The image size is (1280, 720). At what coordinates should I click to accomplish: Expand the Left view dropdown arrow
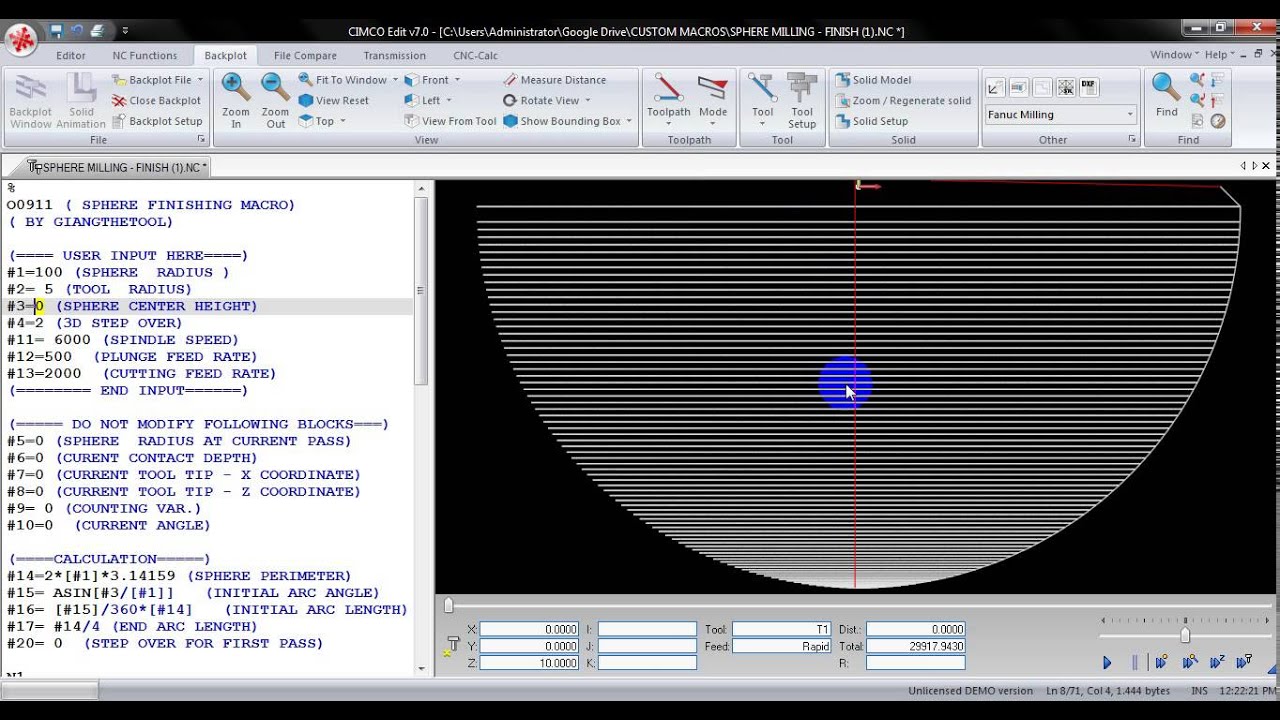point(448,100)
